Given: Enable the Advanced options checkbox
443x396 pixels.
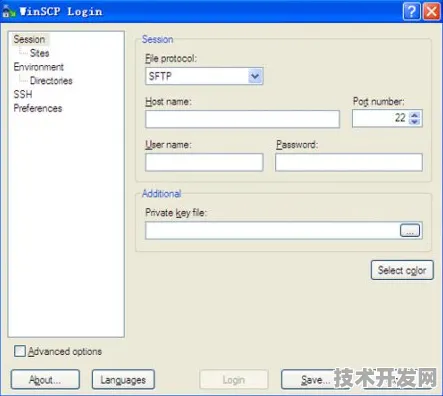Looking at the screenshot, I should 20,351.
